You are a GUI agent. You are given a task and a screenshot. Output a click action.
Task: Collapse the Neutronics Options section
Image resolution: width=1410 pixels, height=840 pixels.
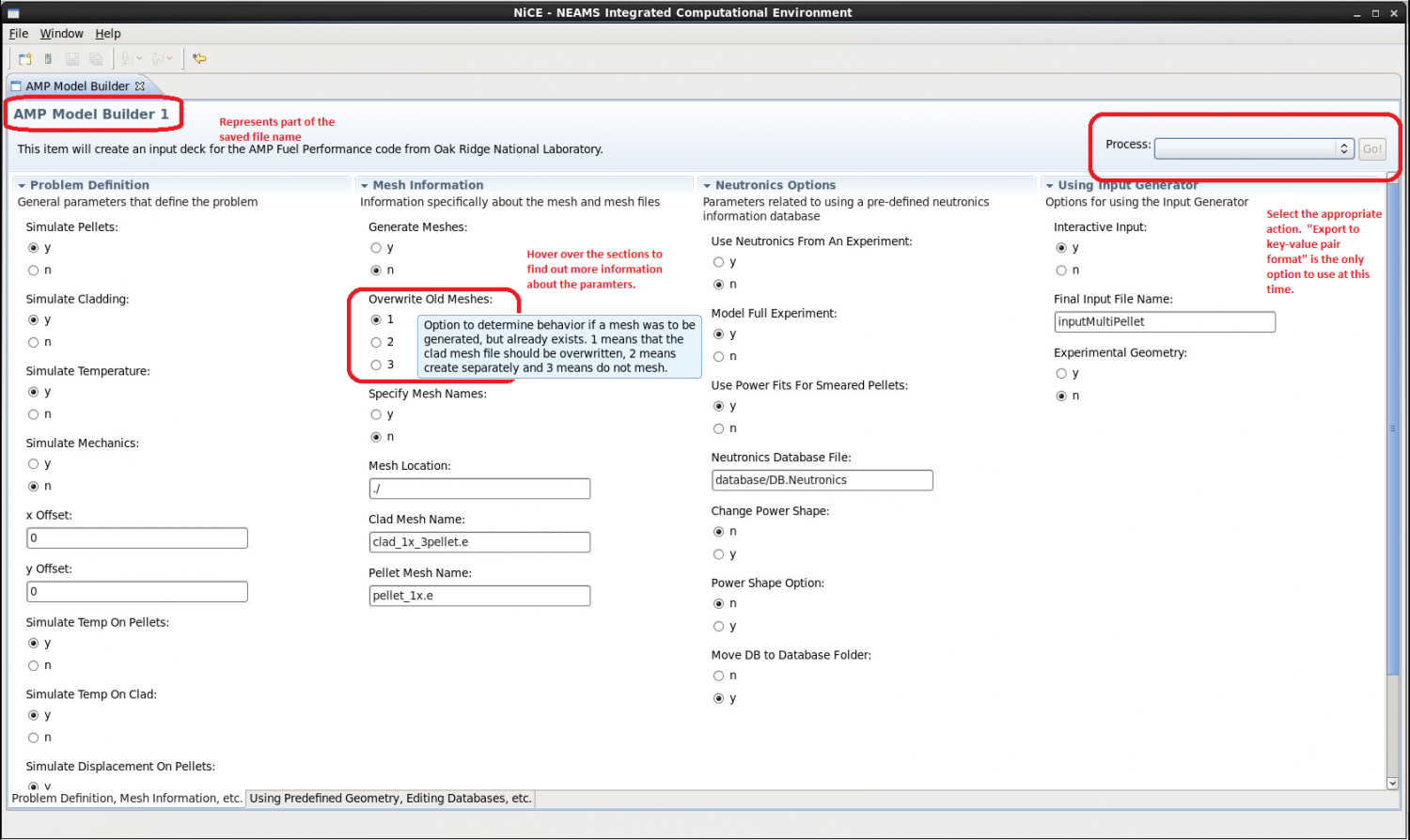pos(707,186)
